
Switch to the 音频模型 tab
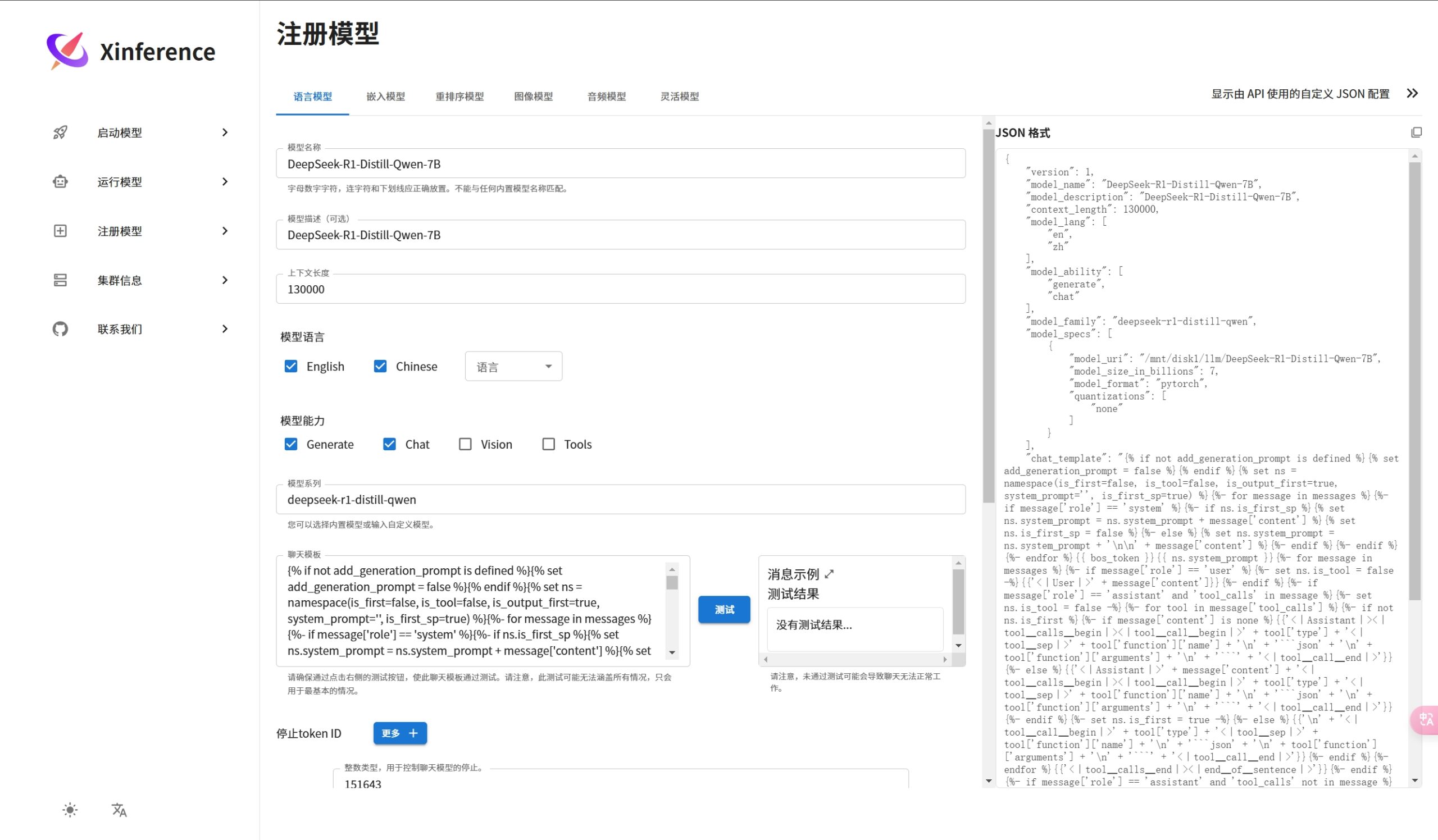click(606, 97)
